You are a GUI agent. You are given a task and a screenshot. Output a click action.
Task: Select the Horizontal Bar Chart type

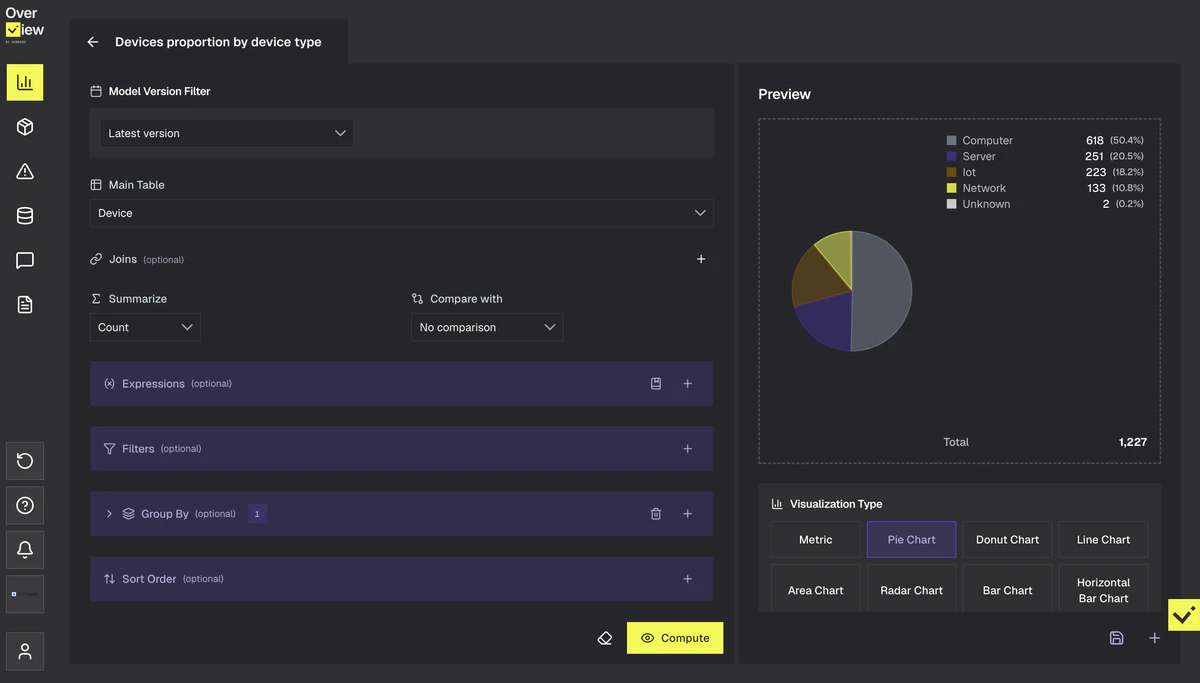tap(1103, 590)
